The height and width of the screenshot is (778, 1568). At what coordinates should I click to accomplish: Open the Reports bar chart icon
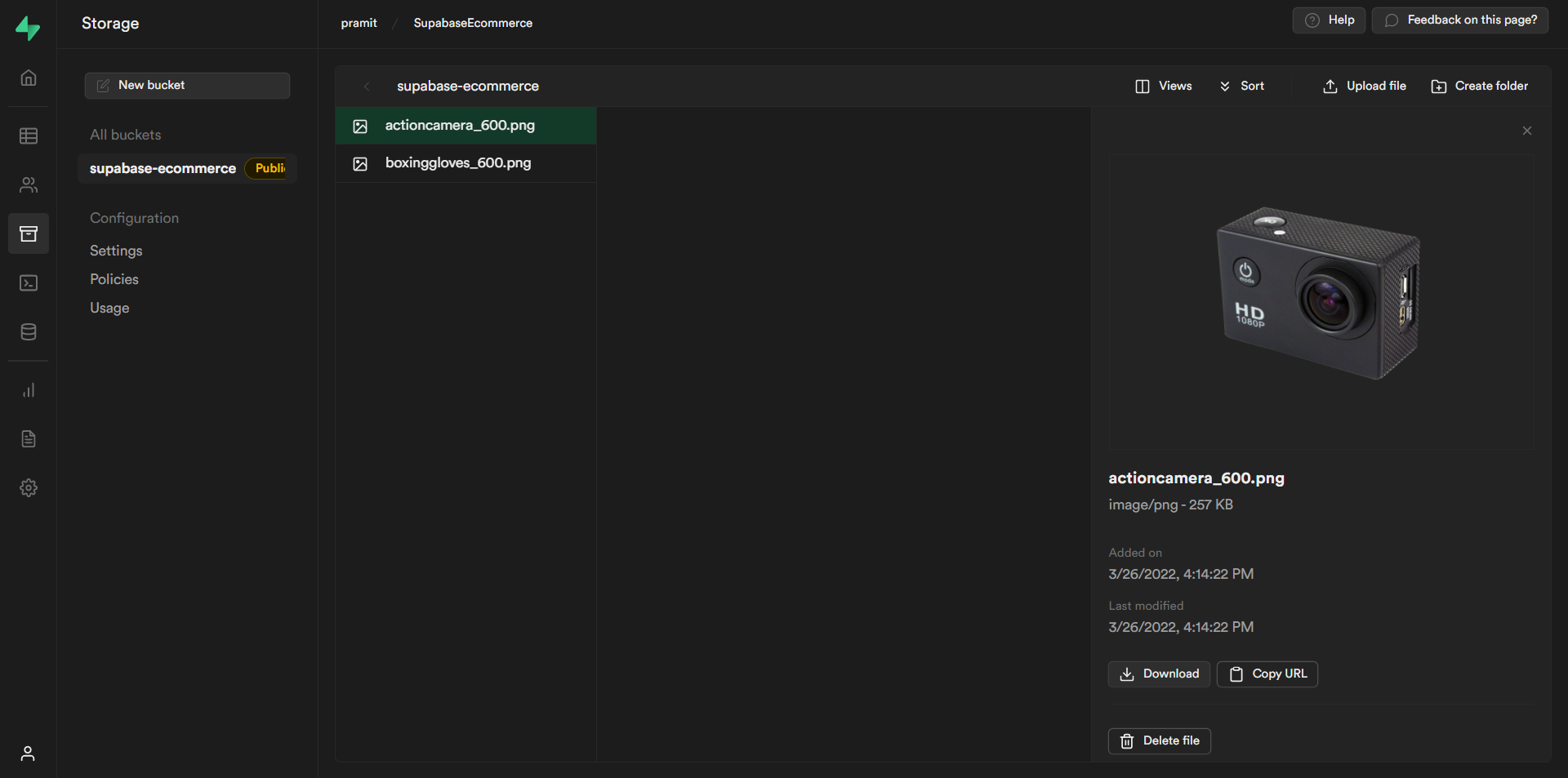[x=29, y=390]
